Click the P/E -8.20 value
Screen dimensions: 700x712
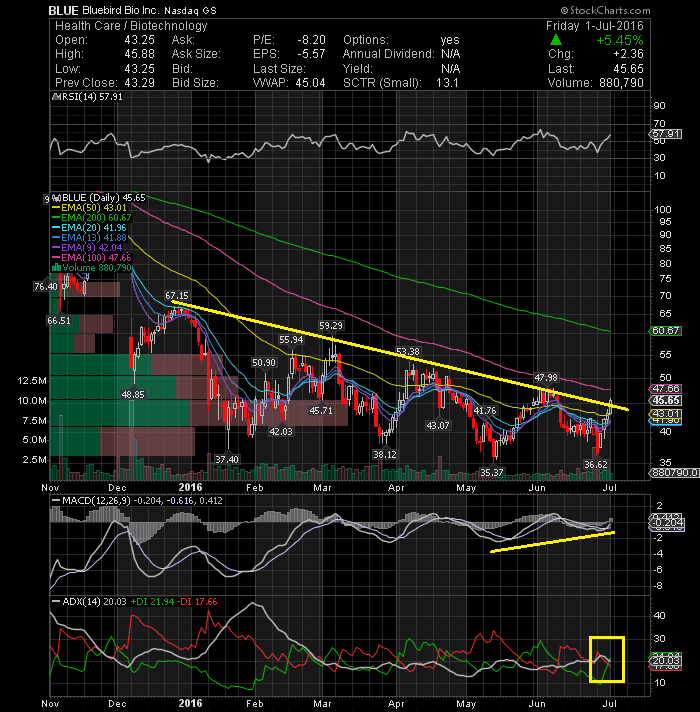click(311, 40)
